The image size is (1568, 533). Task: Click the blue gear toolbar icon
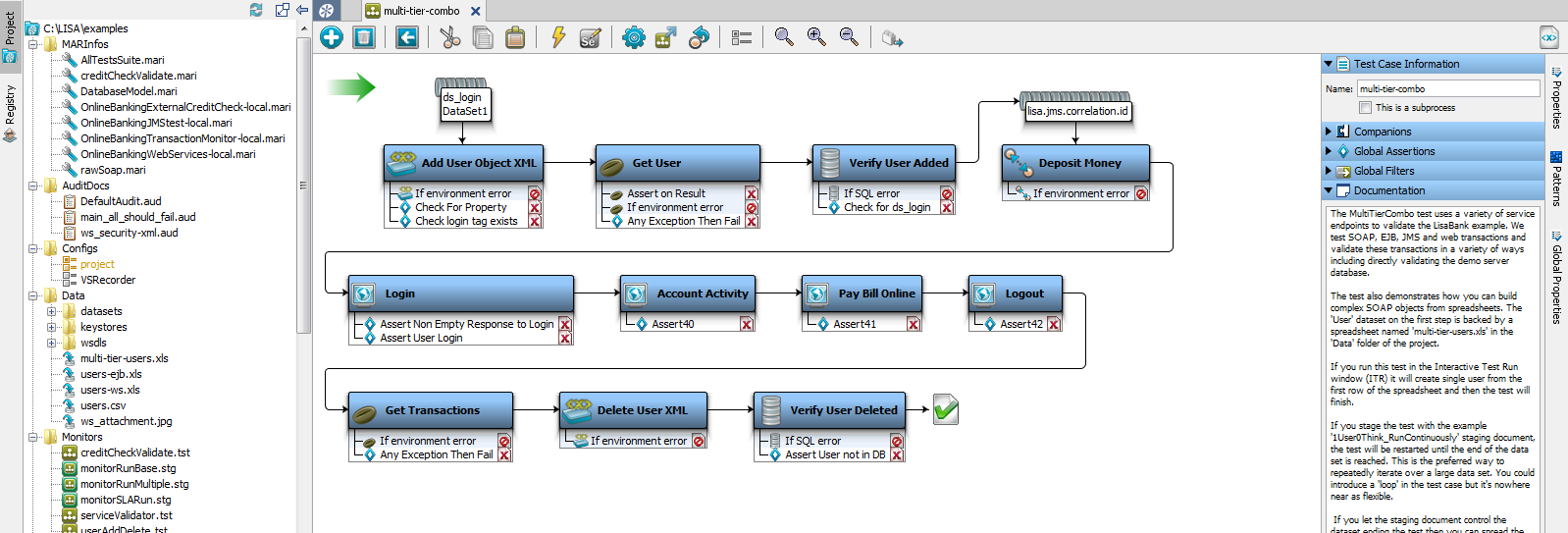coord(634,37)
